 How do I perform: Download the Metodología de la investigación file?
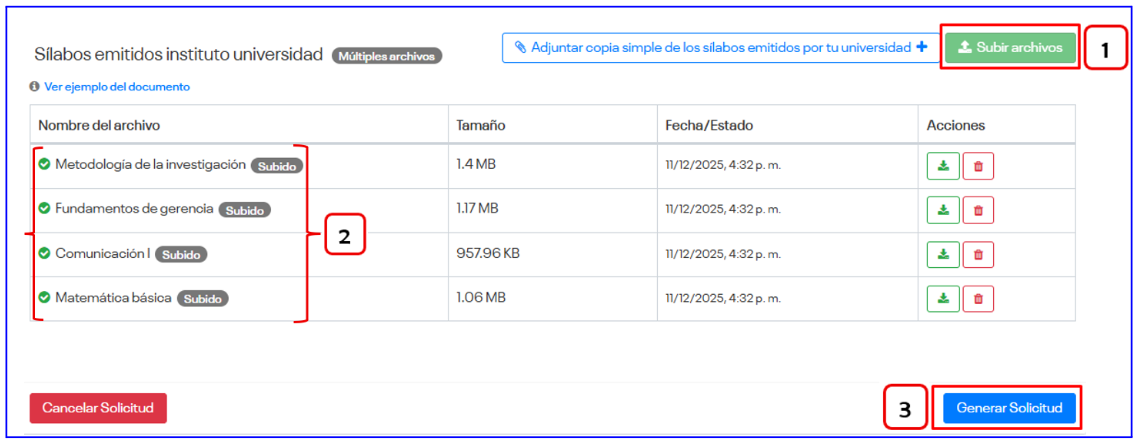point(943,166)
